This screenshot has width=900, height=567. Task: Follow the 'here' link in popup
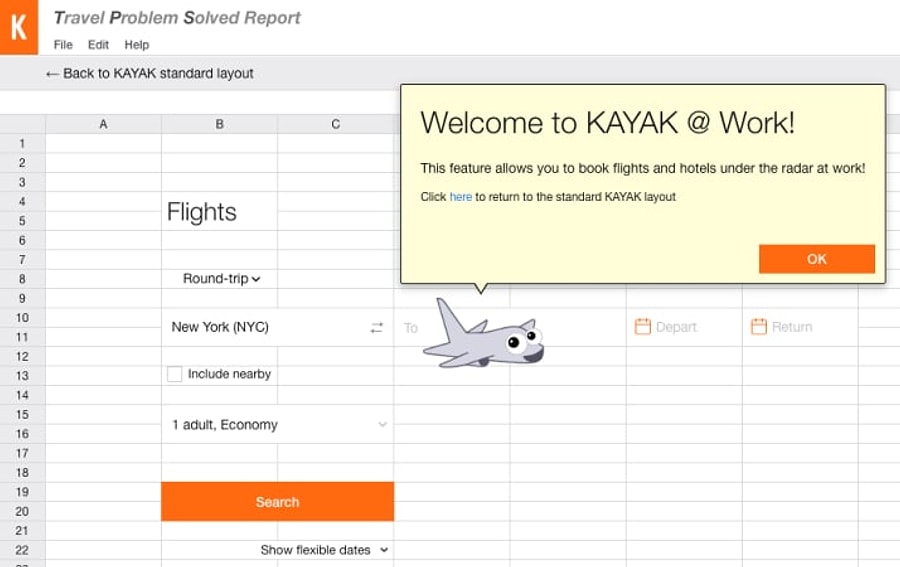(x=460, y=197)
